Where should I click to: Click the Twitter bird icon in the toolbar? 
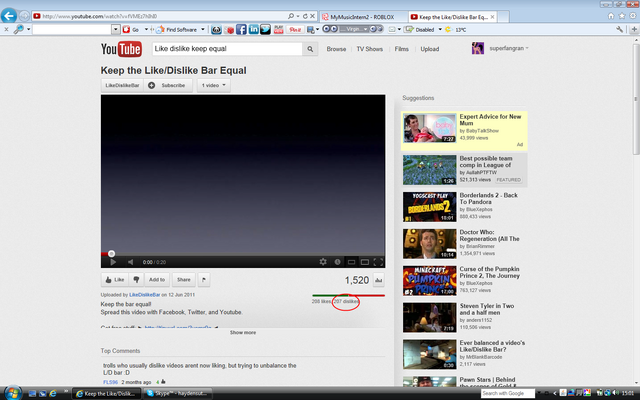coord(265,29)
